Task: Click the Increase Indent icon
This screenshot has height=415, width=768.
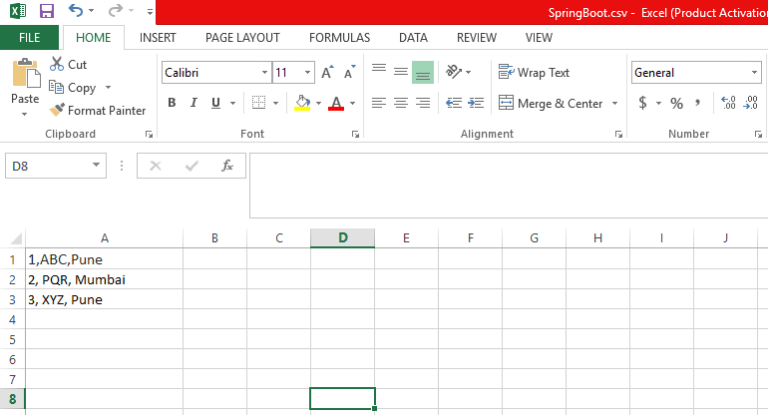Action: [x=476, y=103]
